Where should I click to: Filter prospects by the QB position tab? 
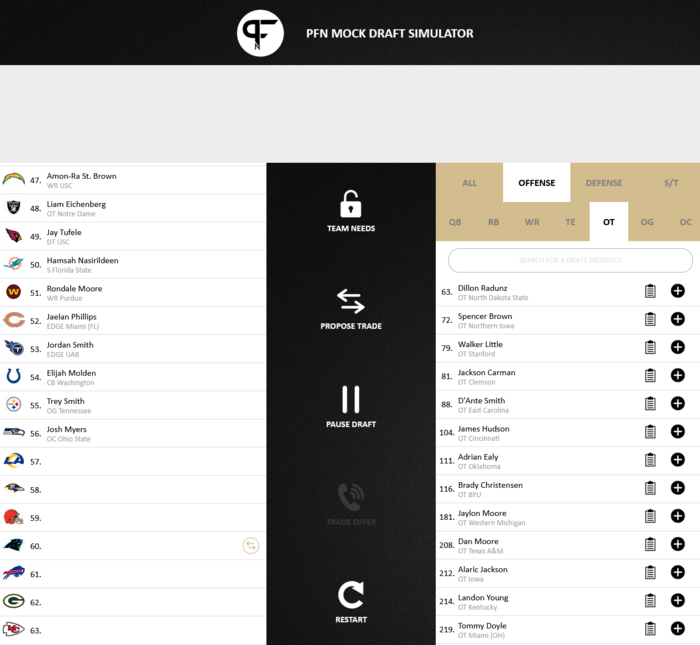pyautogui.click(x=455, y=222)
